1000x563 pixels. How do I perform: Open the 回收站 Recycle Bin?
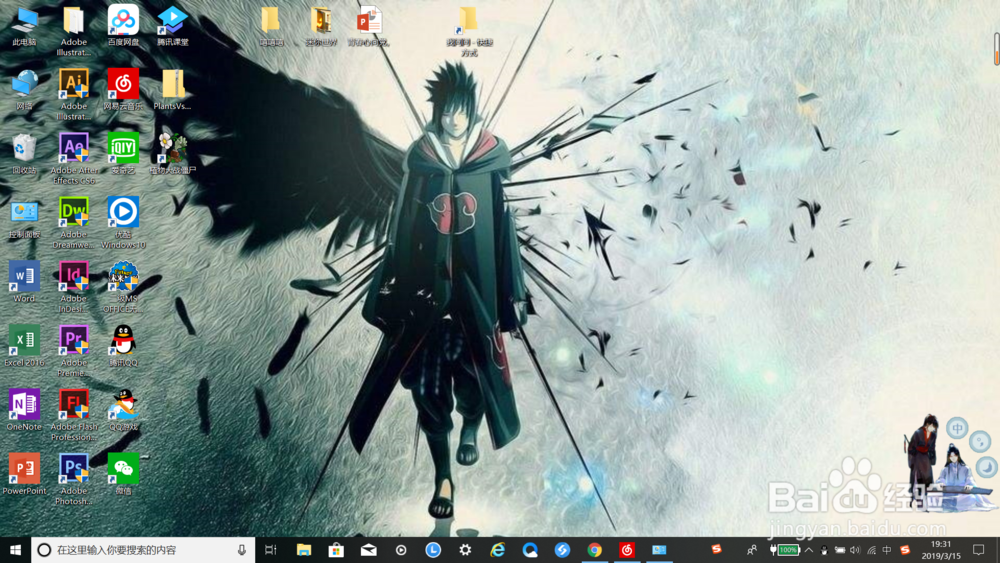[24, 154]
